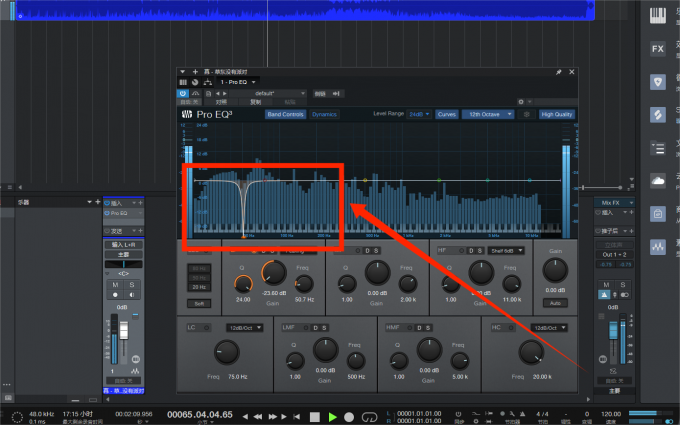Toggle the Loop button in transport

pos(369,417)
